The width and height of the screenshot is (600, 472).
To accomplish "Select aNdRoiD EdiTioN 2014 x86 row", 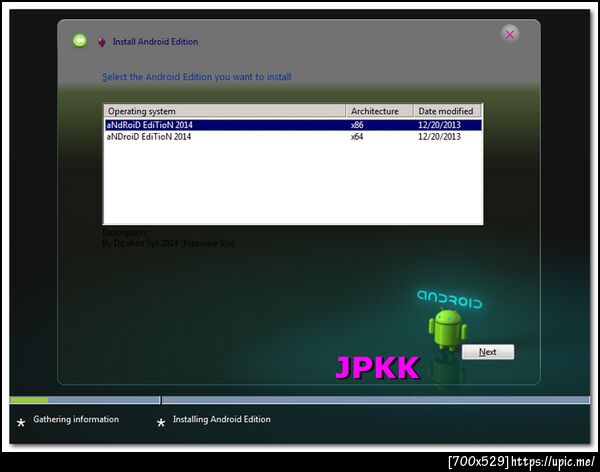I will tap(293, 125).
